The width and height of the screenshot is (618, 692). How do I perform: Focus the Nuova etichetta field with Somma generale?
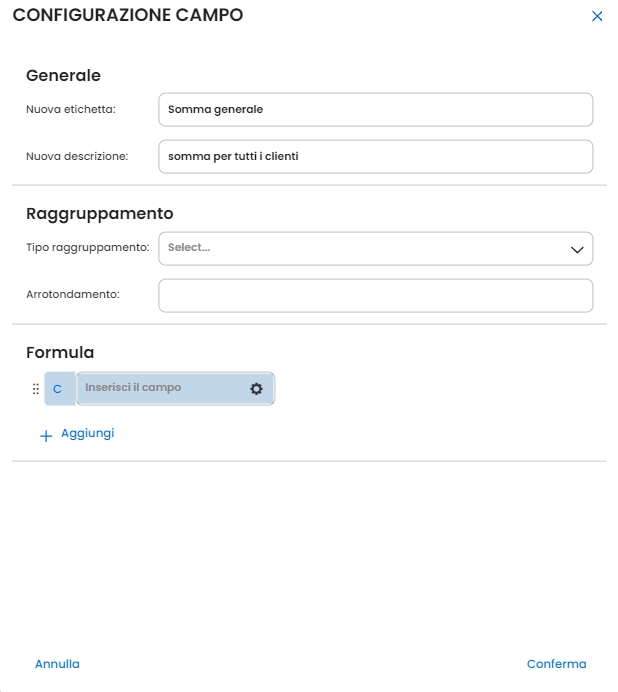pos(375,110)
